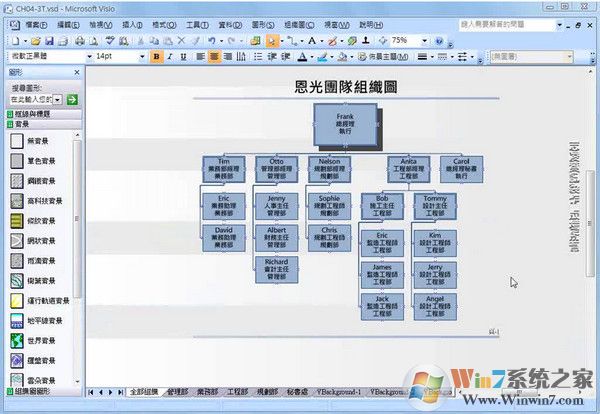Click the Cut scissors icon
This screenshot has width=600, height=414.
[140, 41]
